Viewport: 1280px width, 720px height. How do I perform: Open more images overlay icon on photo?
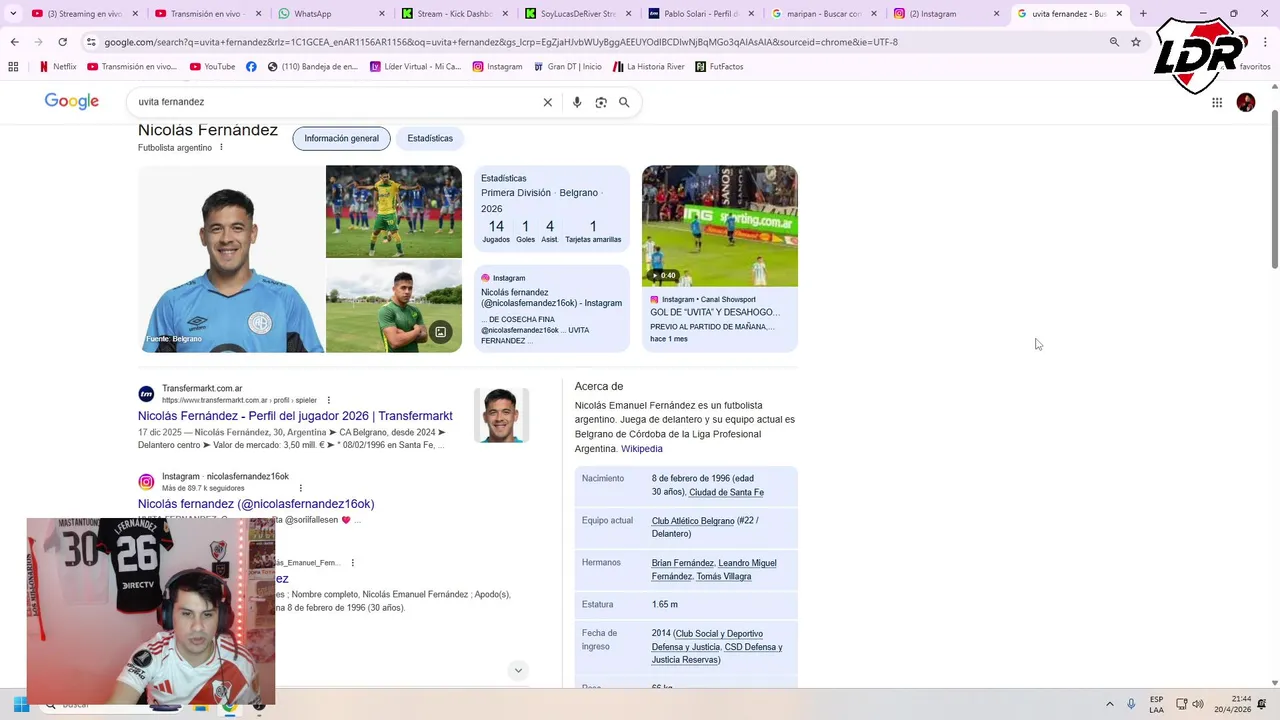[x=440, y=332]
